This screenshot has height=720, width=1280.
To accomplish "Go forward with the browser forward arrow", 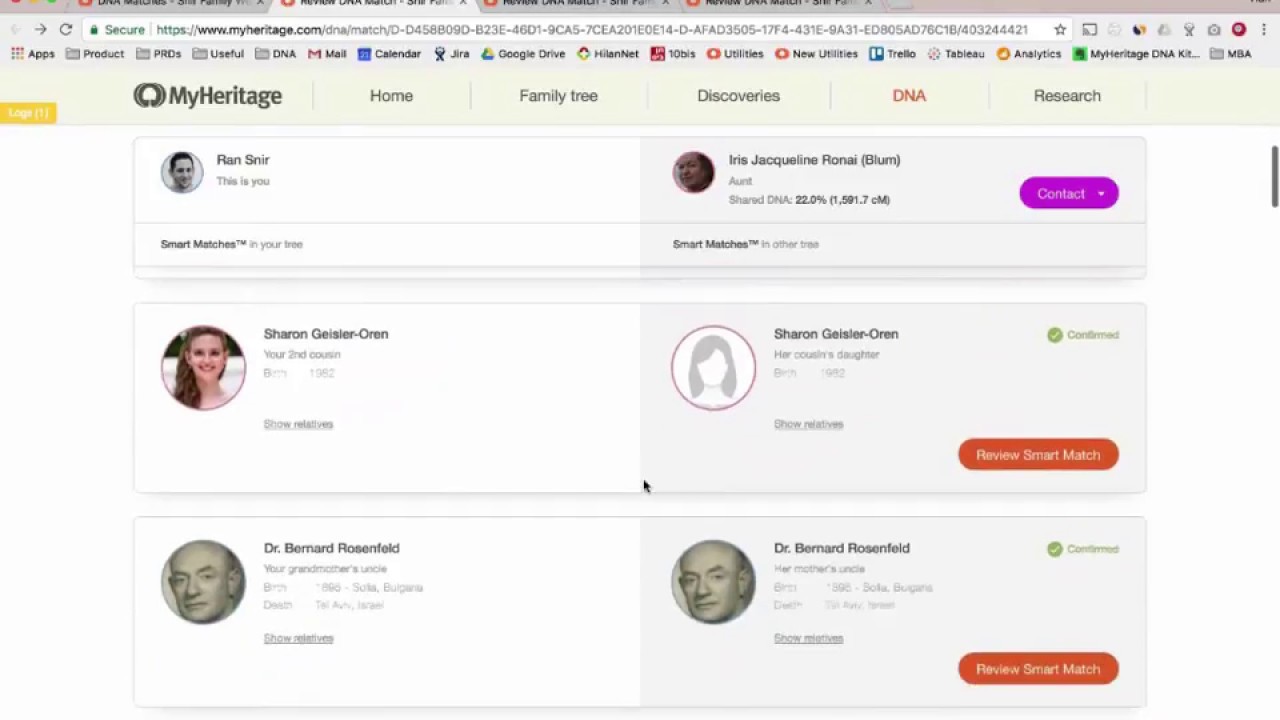I will tap(40, 30).
